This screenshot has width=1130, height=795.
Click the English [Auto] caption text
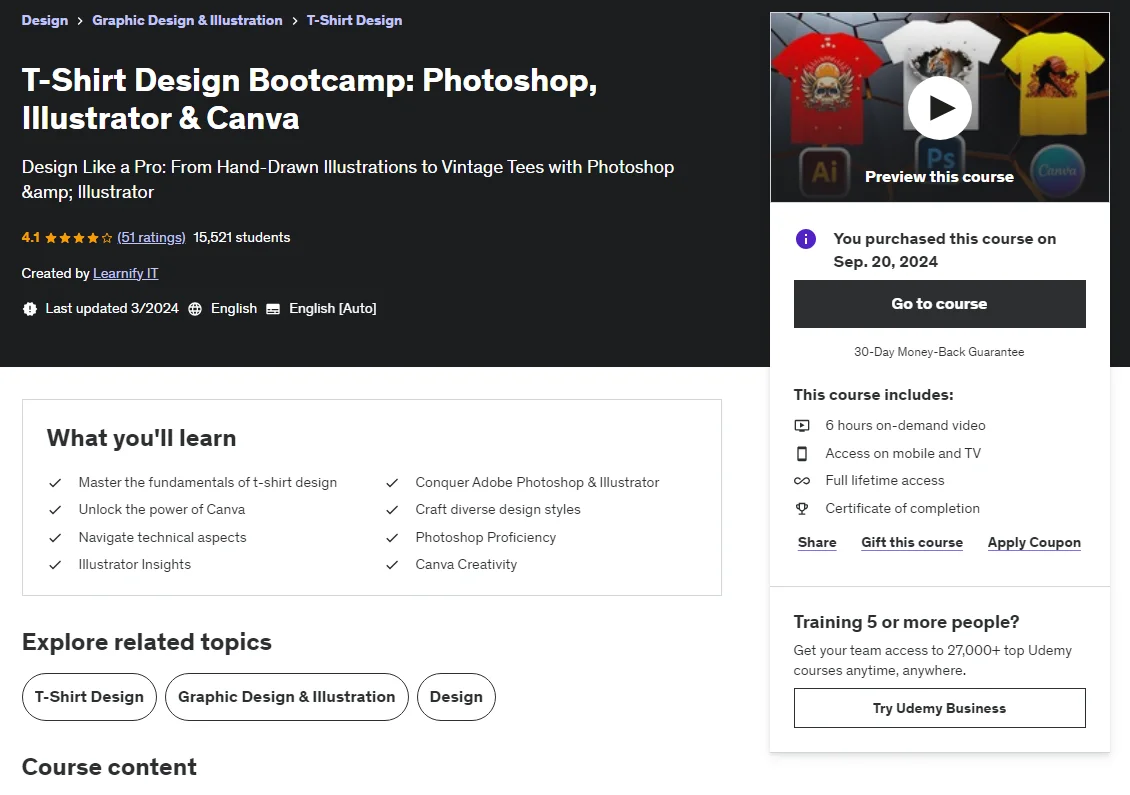[333, 308]
